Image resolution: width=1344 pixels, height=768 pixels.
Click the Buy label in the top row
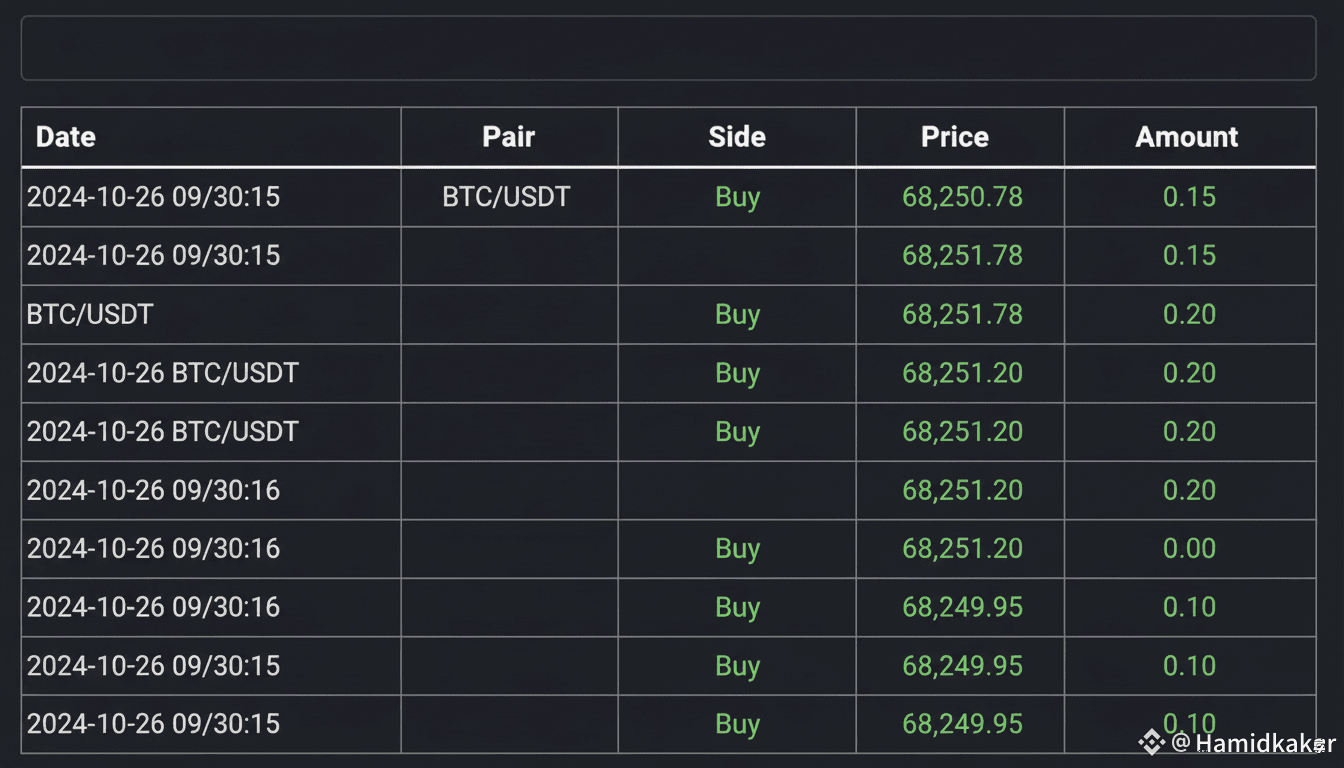738,197
